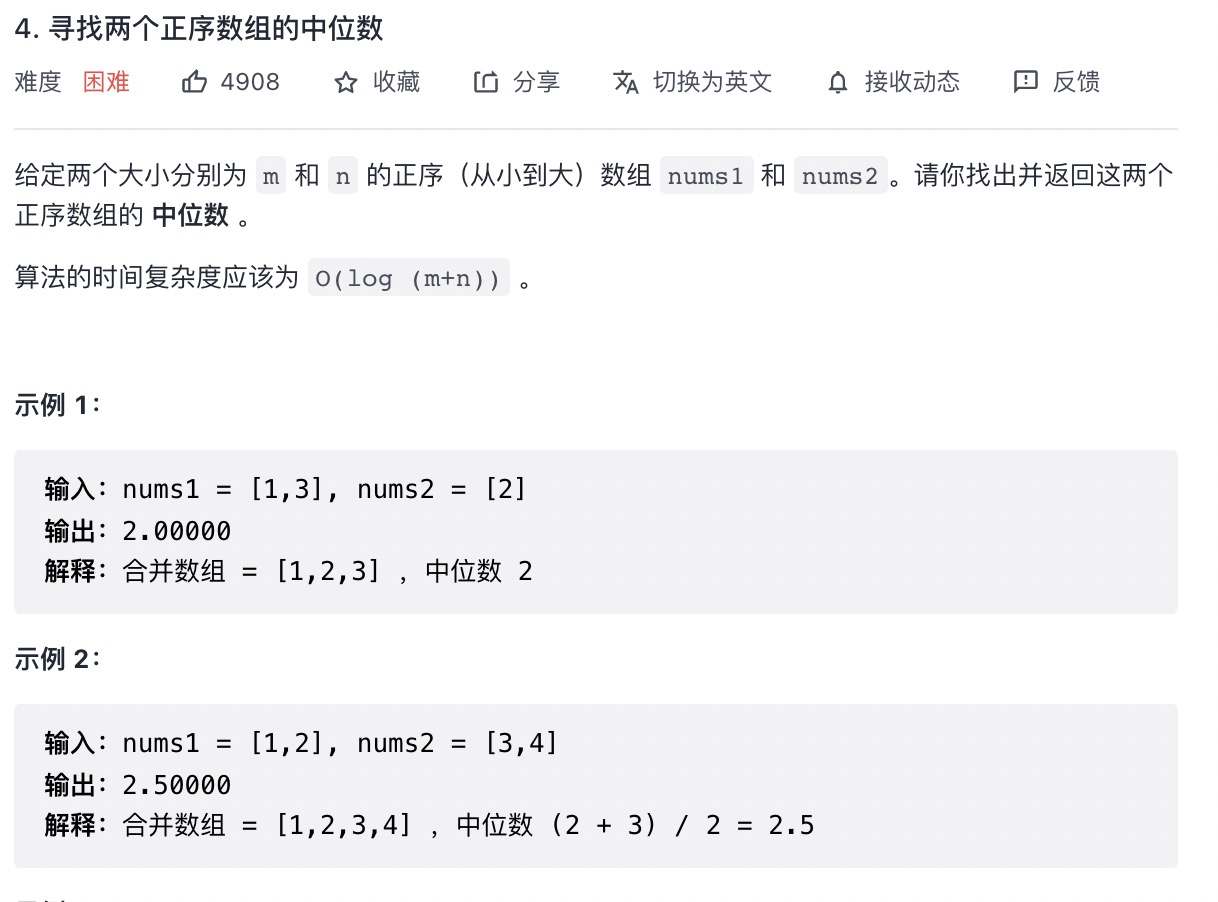1218x902 pixels.
Task: Click inside the 示例 1 code block
Action: [596, 531]
